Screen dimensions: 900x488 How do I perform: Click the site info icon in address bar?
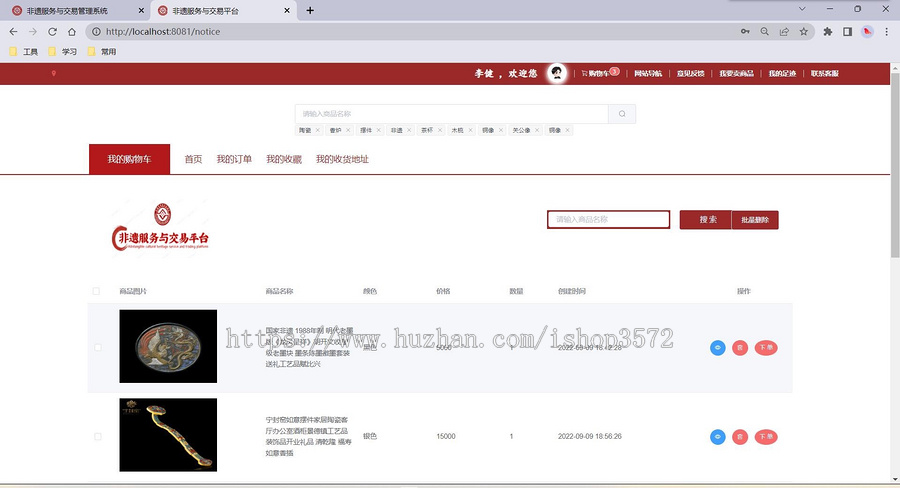(x=96, y=32)
